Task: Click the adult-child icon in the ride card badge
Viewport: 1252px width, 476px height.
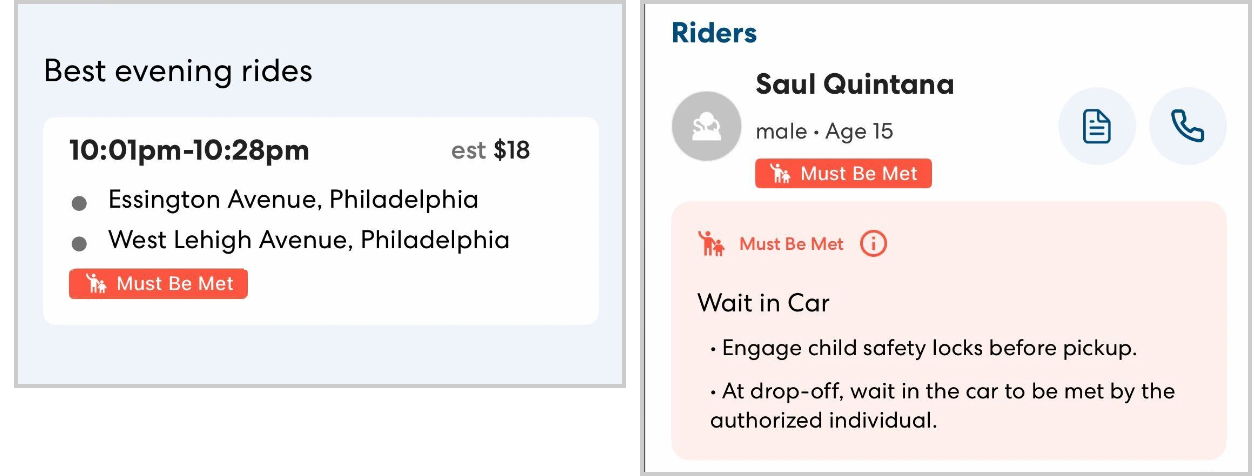Action: tap(96, 284)
